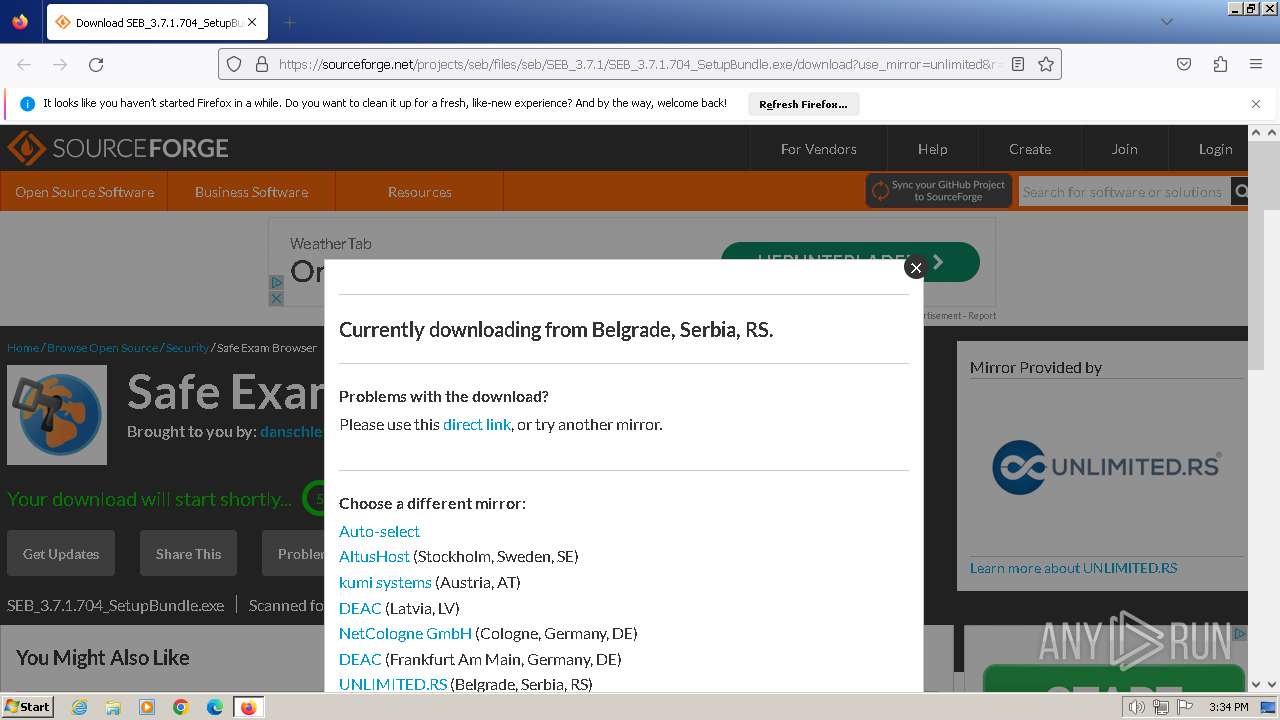Open site info via padlock icon

tap(262, 64)
